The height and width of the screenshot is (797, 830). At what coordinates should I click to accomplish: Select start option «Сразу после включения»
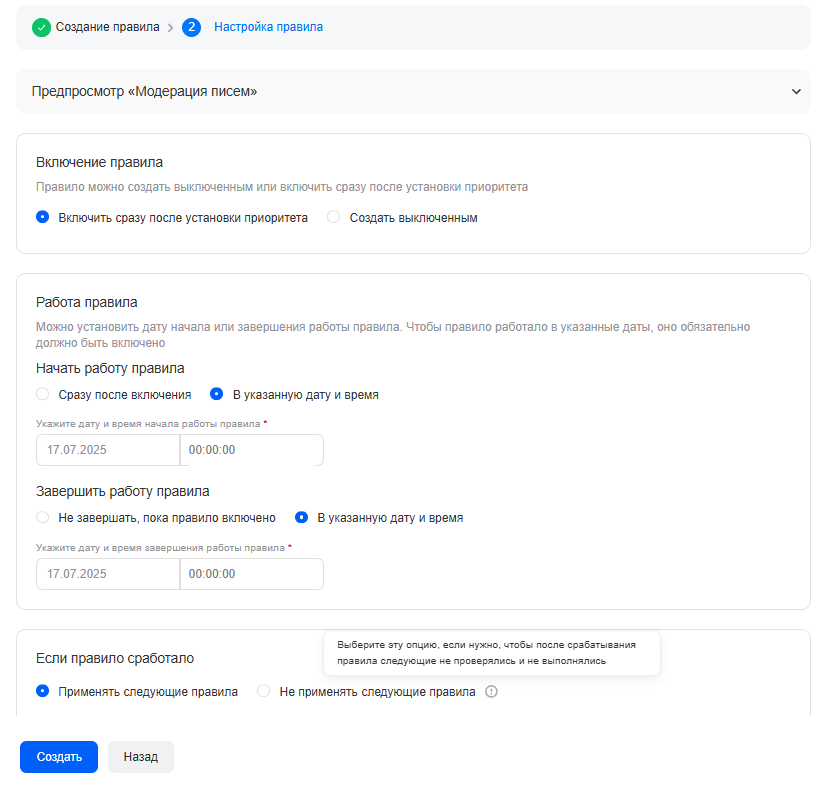pyautogui.click(x=42, y=395)
